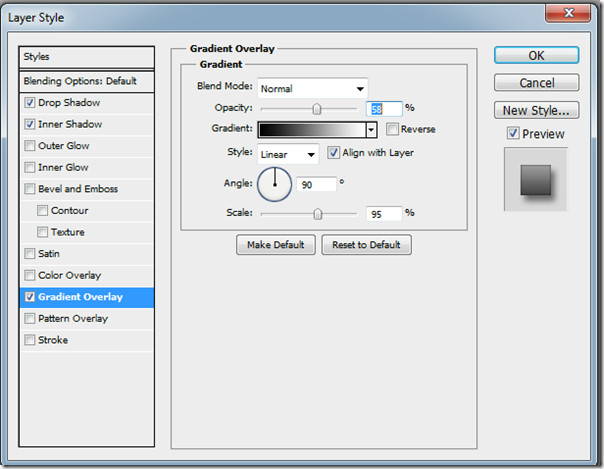Select the Drop Shadow style label
This screenshot has width=604, height=469.
tap(69, 103)
